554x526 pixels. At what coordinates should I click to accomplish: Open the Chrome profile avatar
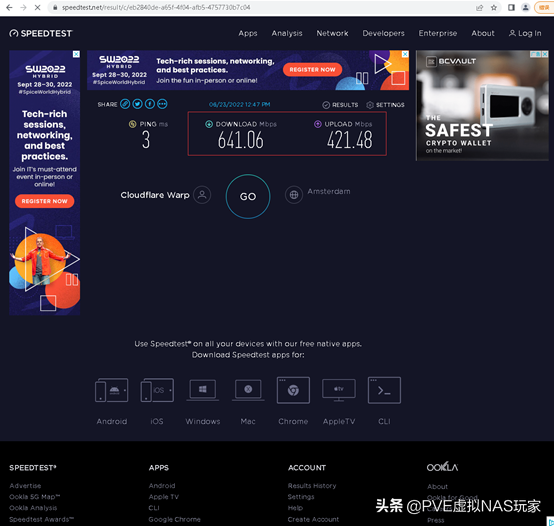[526, 7]
